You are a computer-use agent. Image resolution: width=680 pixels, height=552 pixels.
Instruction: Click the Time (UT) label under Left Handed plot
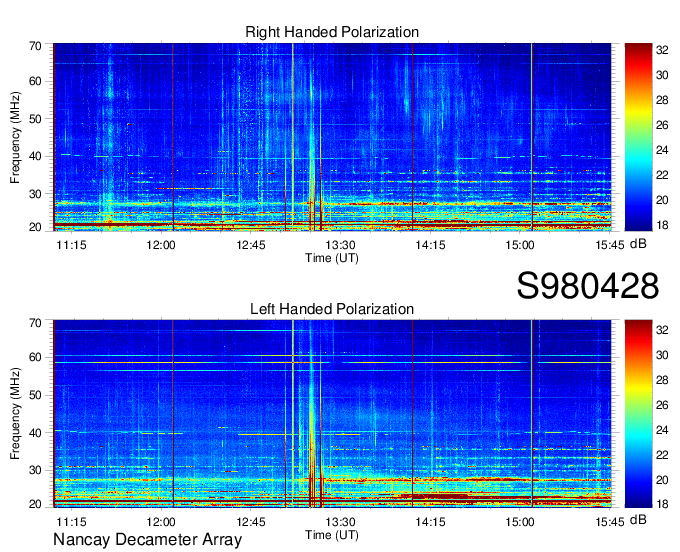click(x=332, y=535)
